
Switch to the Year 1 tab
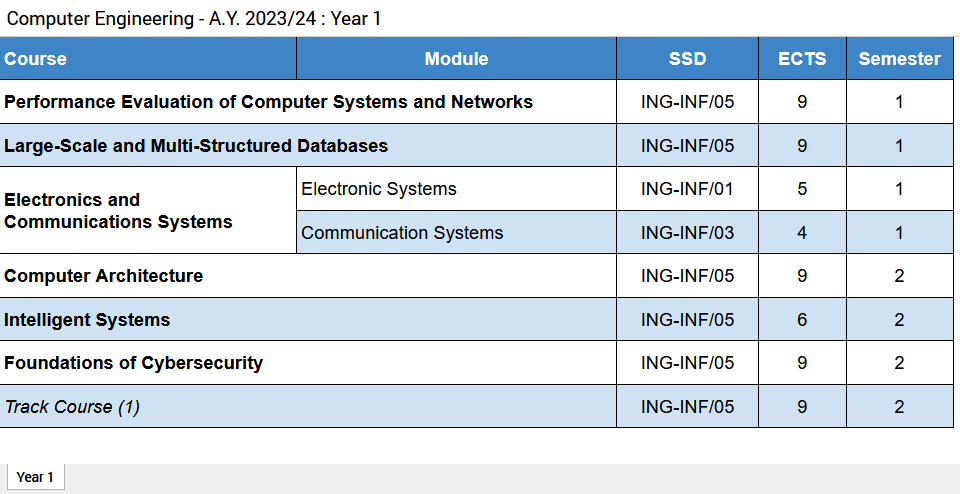point(35,477)
